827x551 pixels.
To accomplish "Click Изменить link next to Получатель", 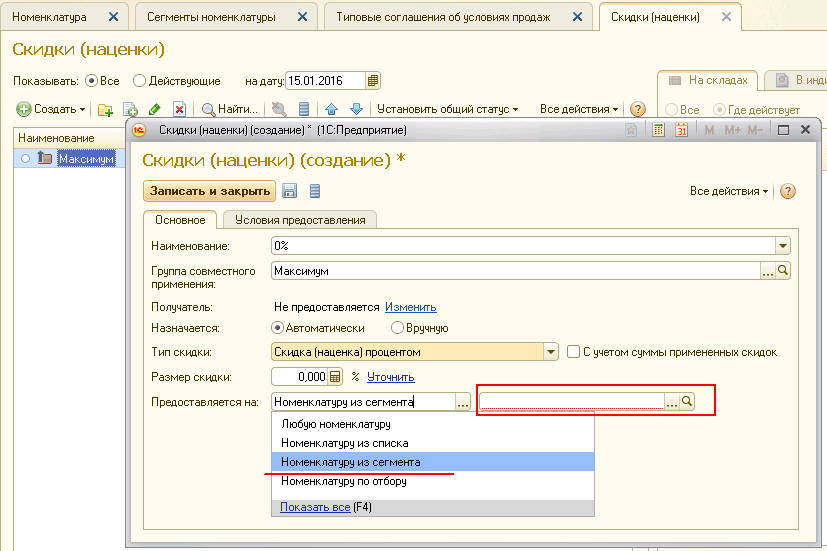I will pyautogui.click(x=410, y=307).
